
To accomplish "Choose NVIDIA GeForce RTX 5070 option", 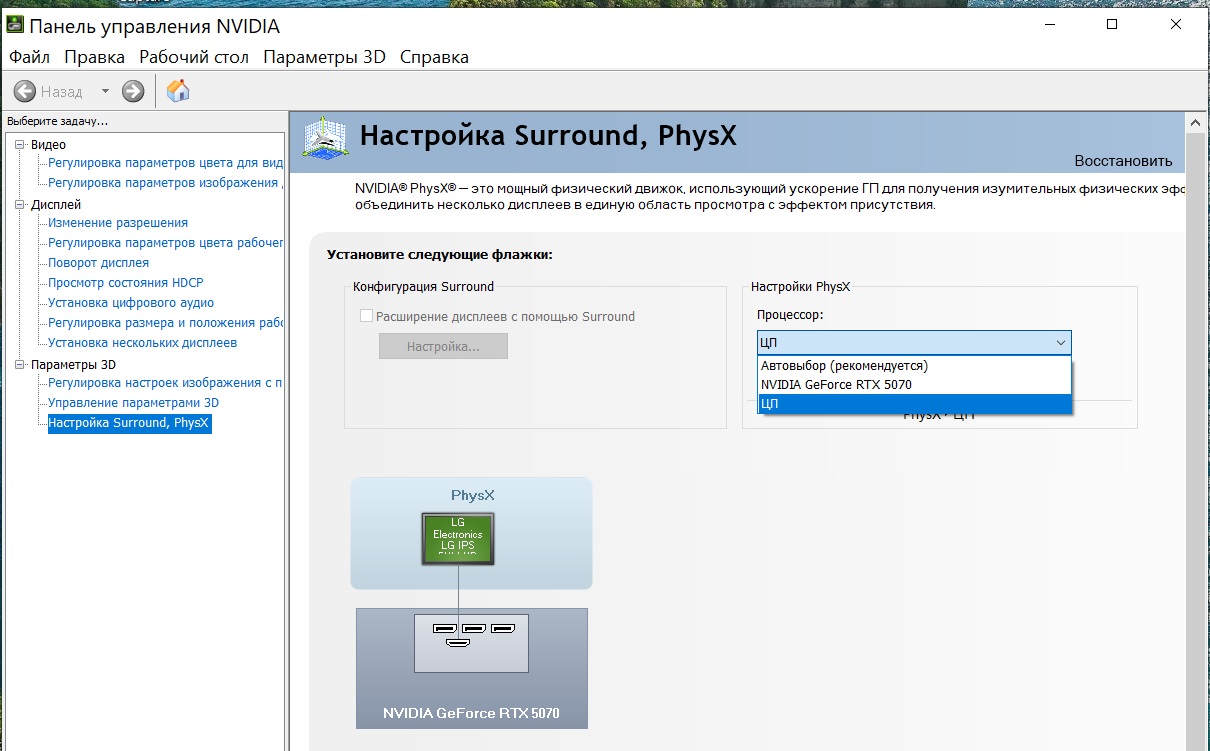I will (914, 385).
